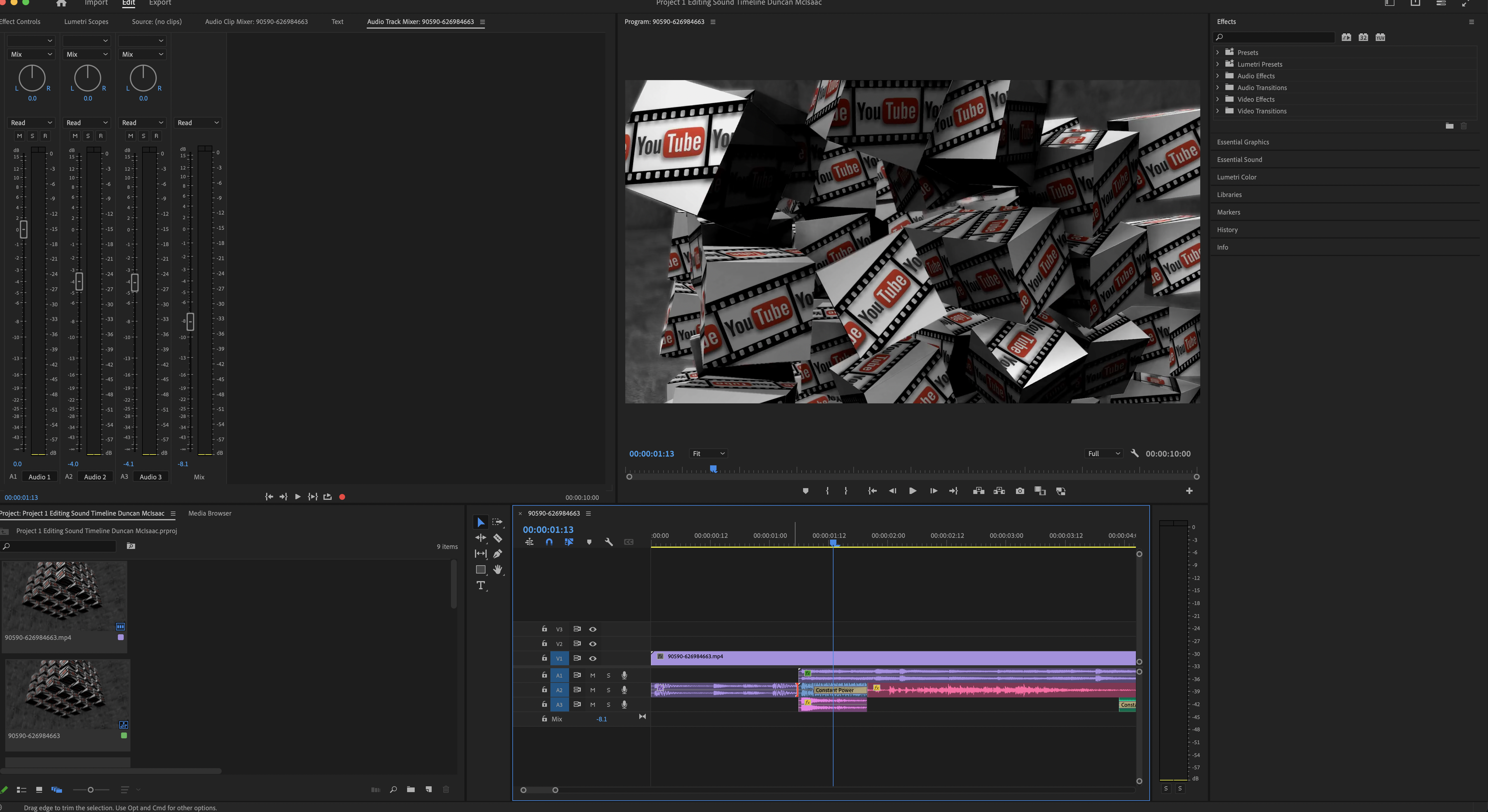Select the Type tool
The image size is (1488, 812).
click(480, 585)
